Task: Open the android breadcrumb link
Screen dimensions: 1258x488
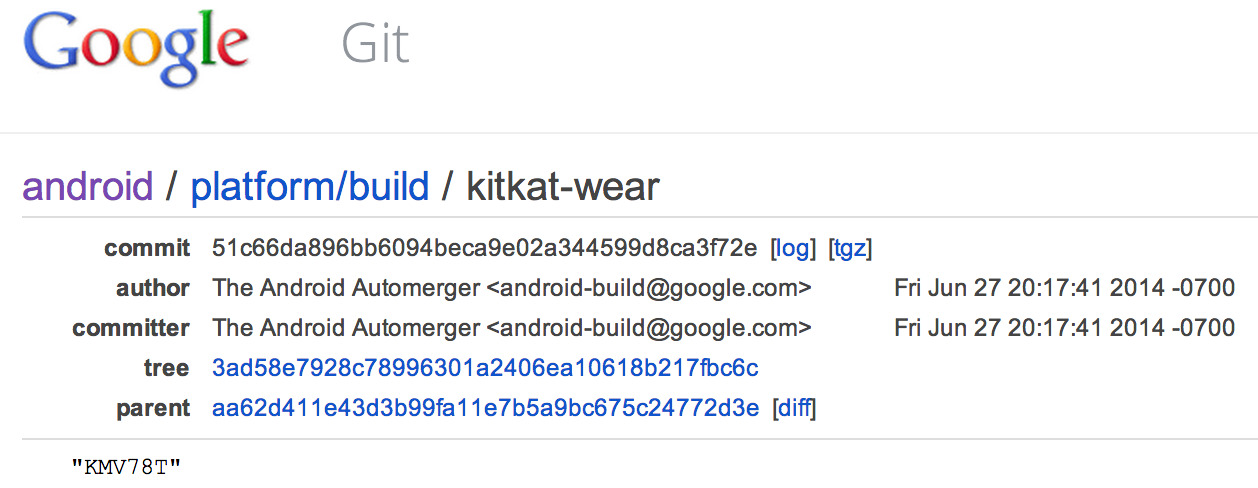Action: pos(88,187)
